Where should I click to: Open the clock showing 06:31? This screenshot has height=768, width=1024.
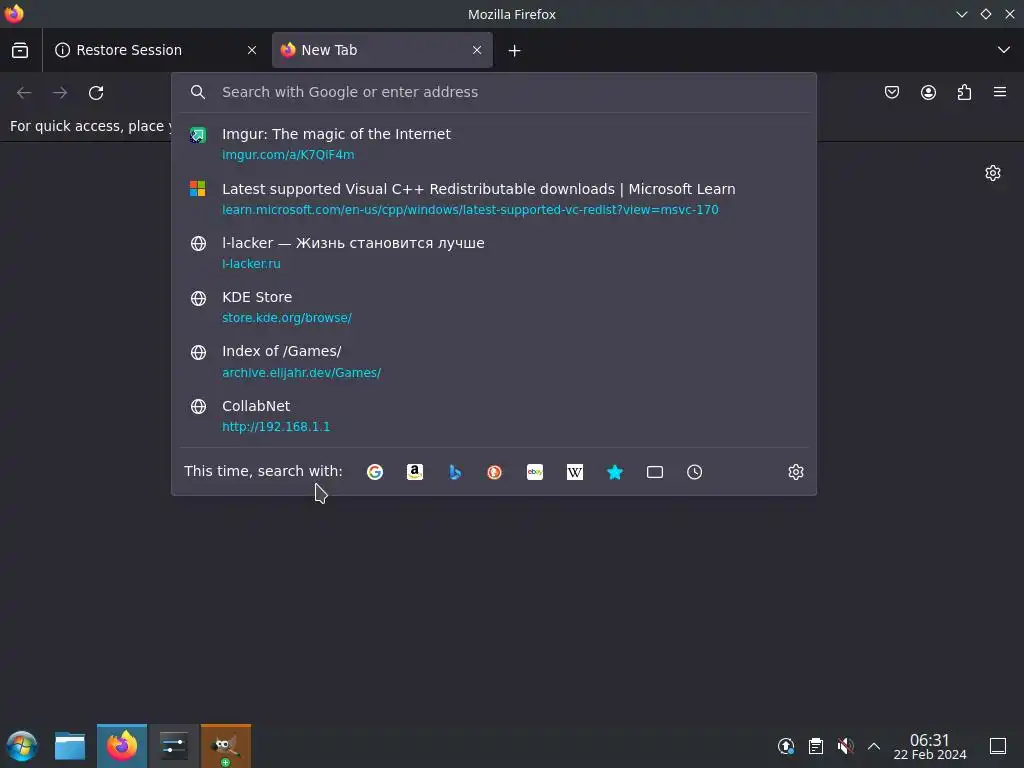(x=929, y=746)
